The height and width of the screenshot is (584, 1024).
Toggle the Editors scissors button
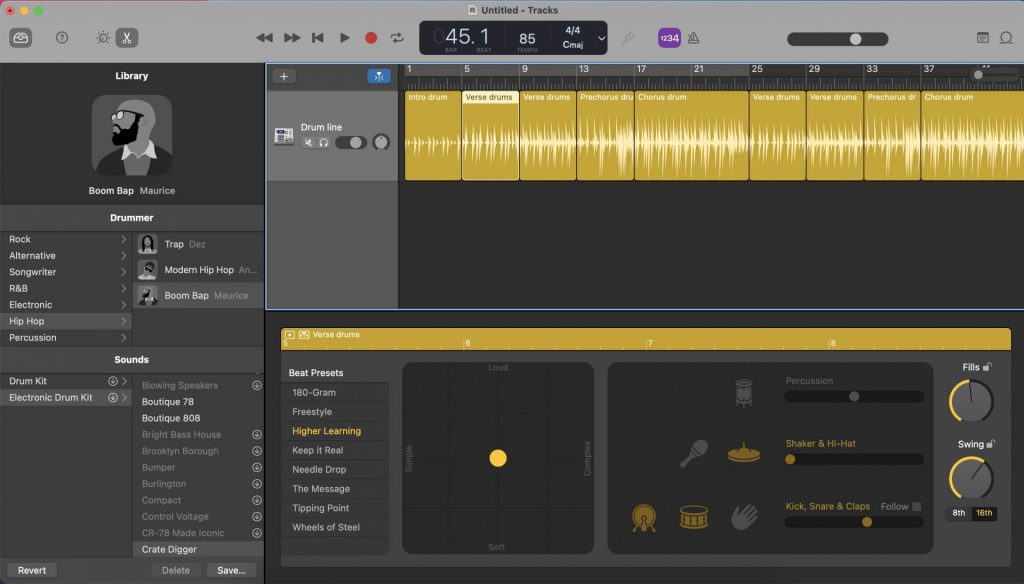click(127, 38)
